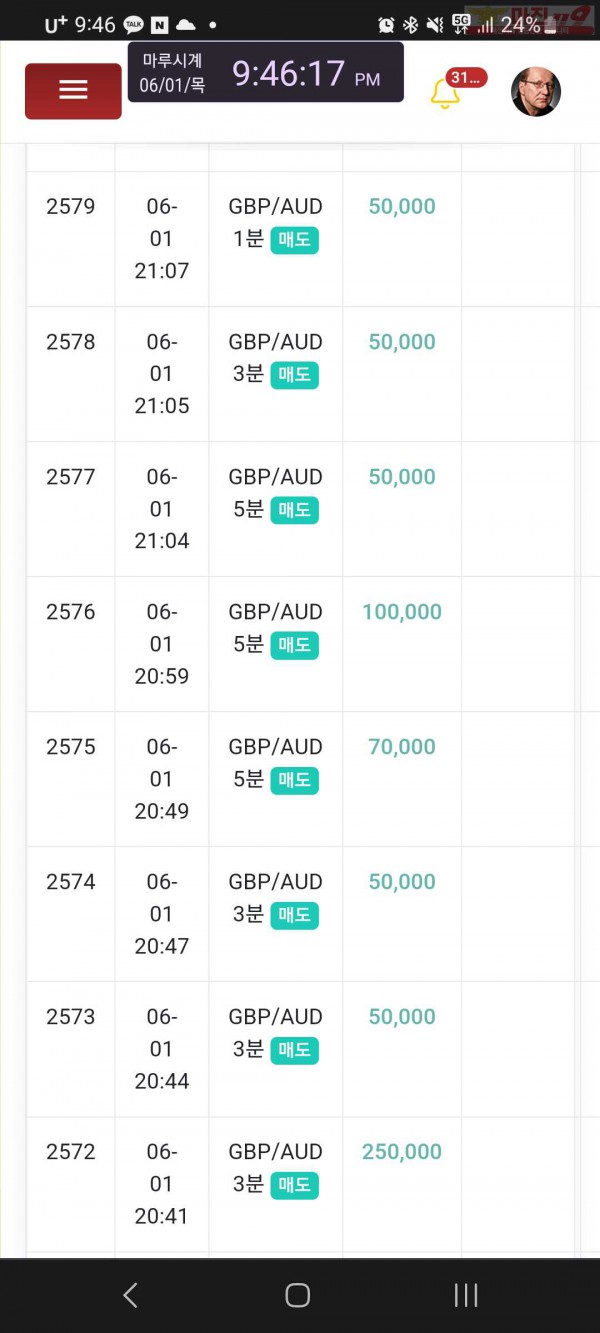Tap the Android back navigation arrow

click(x=130, y=1295)
